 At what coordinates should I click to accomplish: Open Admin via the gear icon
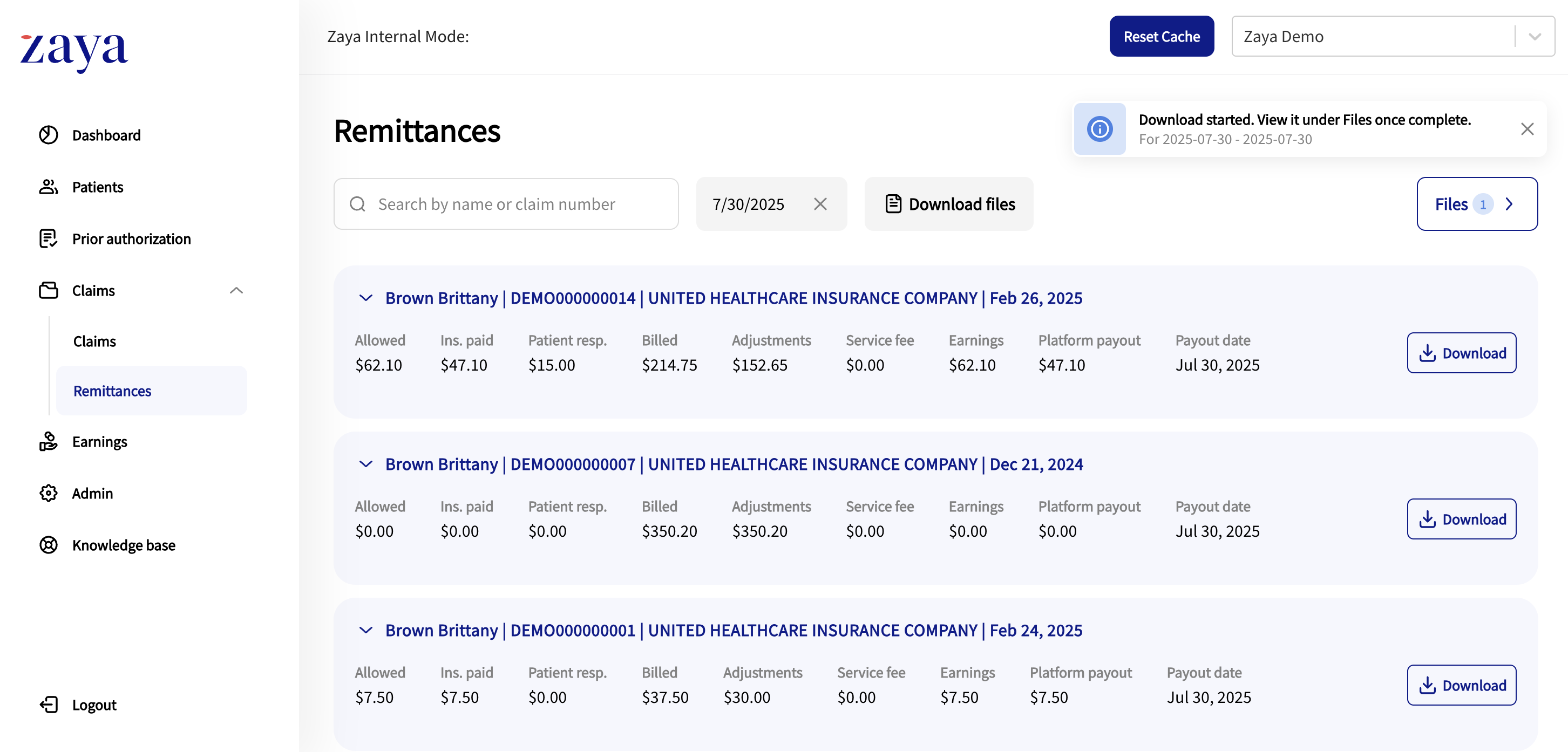coord(48,494)
